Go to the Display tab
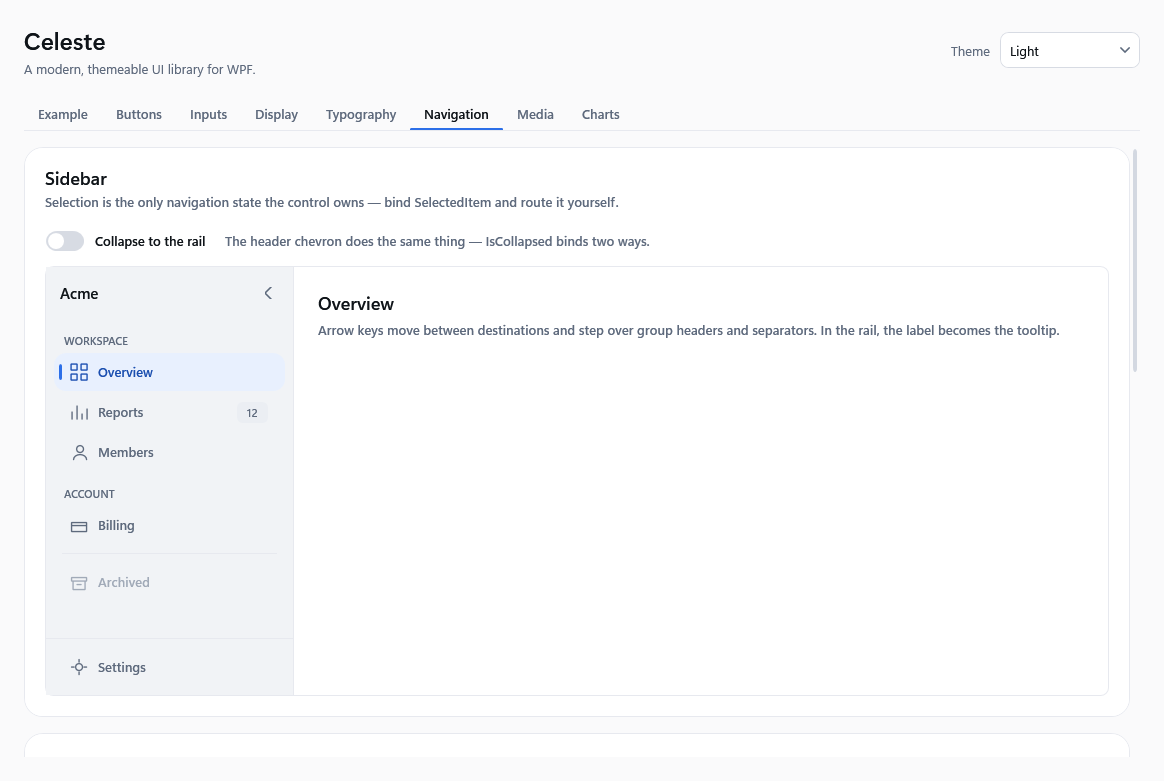1164x781 pixels. coord(276,114)
